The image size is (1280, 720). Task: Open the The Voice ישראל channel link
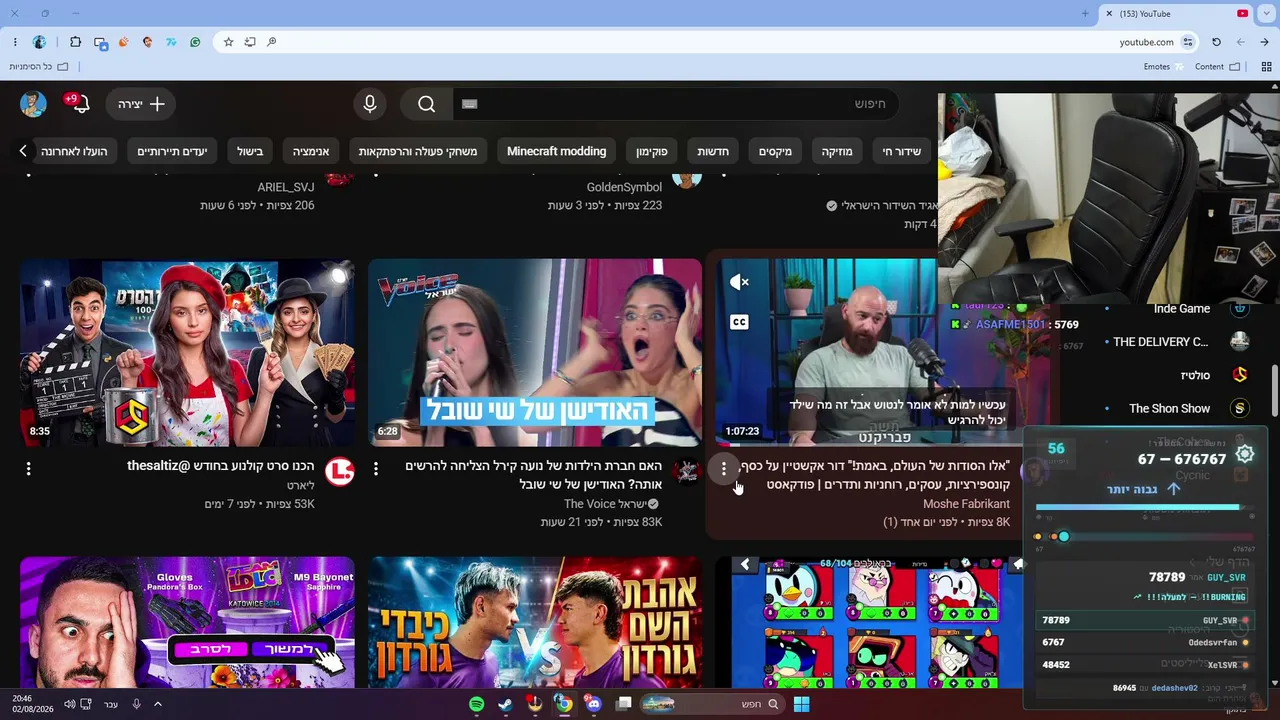tap(604, 504)
